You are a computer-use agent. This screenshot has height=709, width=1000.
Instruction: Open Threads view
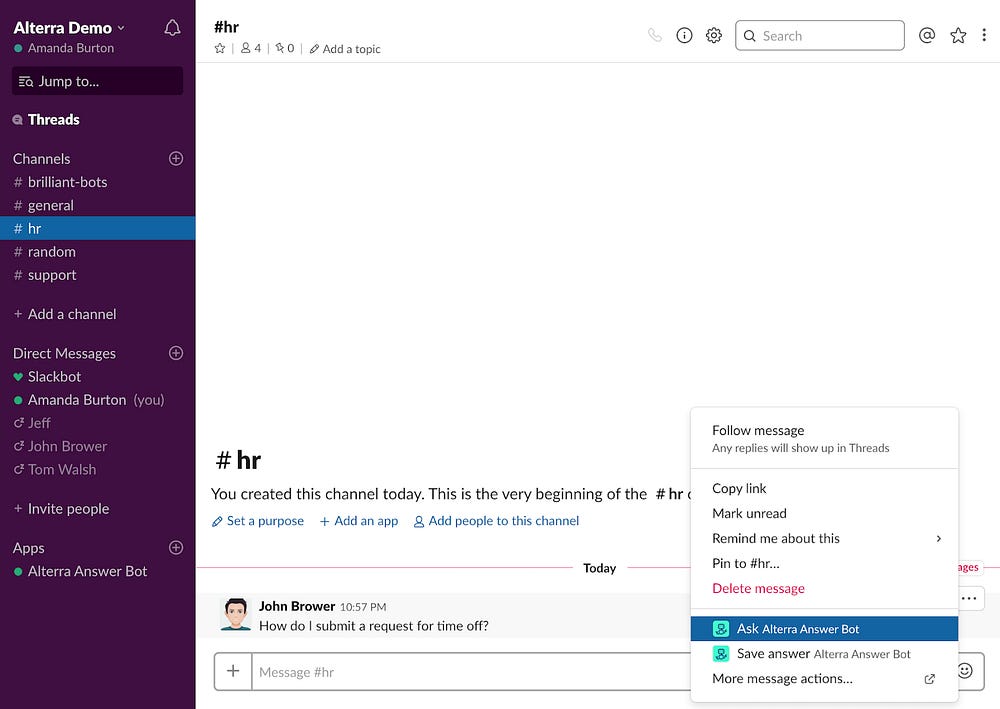47,119
